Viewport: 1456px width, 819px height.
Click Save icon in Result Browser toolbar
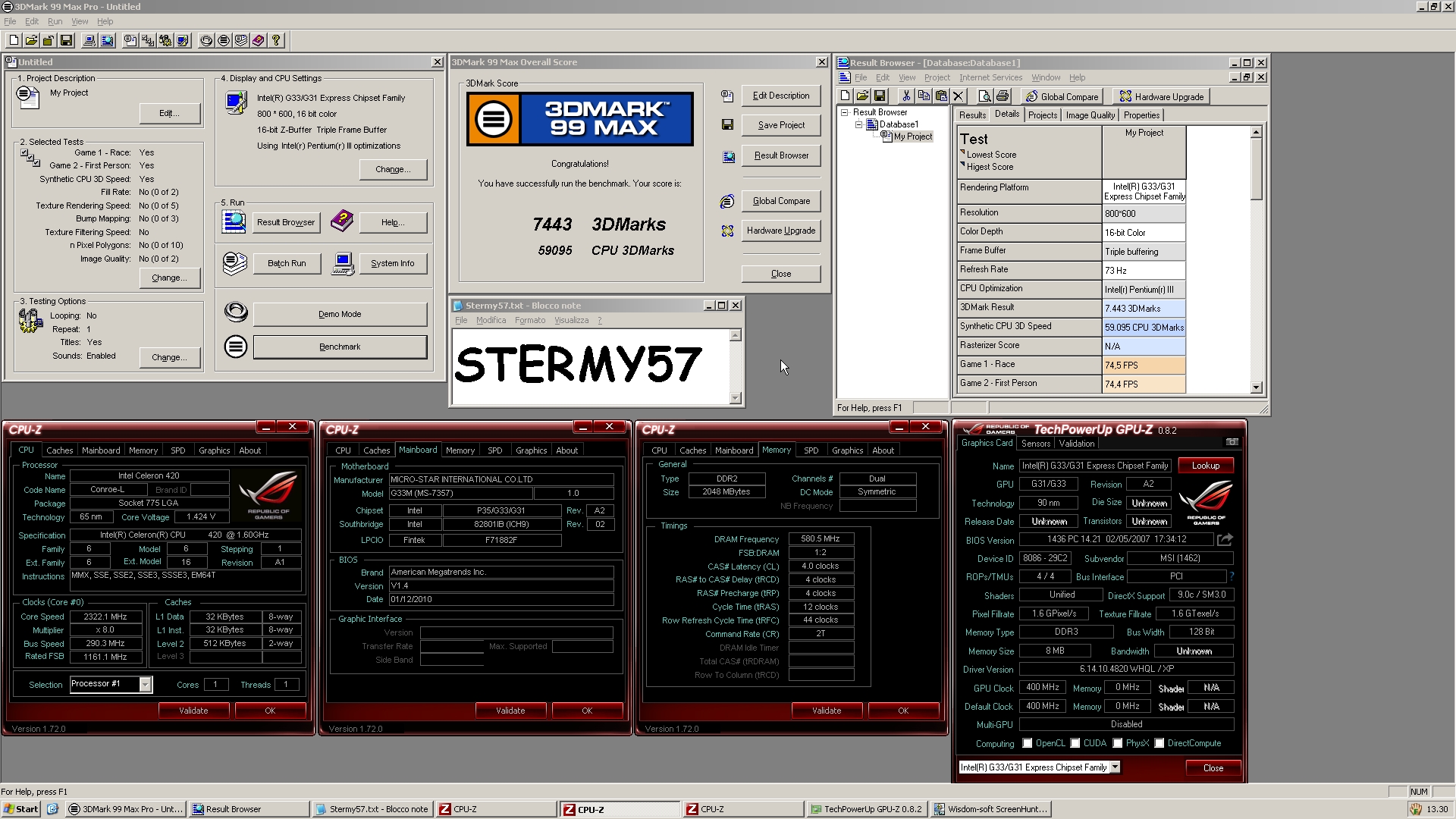(880, 96)
